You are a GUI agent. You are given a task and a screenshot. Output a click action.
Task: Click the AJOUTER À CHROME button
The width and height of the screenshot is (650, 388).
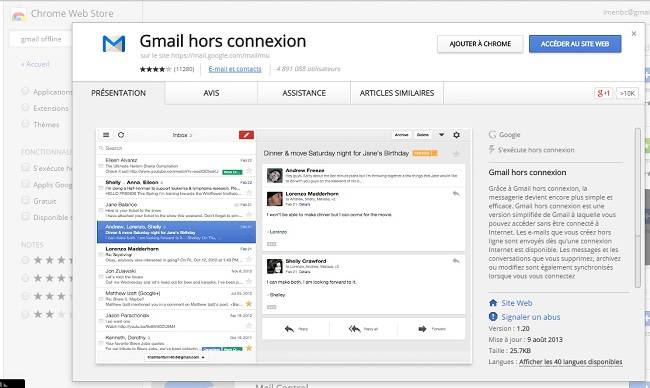coord(480,44)
